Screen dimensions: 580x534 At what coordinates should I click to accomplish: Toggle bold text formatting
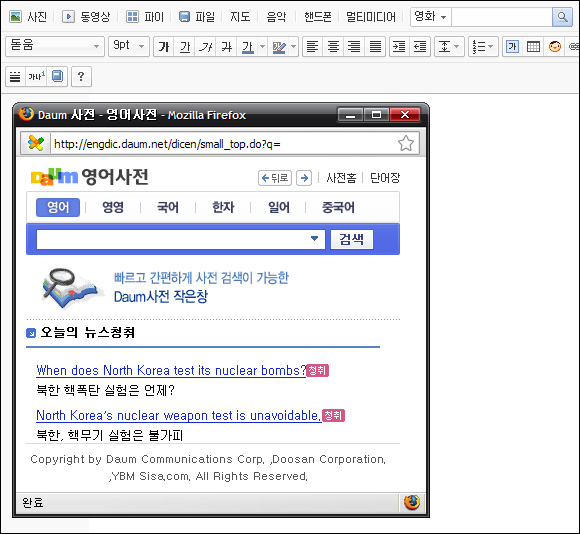[164, 47]
